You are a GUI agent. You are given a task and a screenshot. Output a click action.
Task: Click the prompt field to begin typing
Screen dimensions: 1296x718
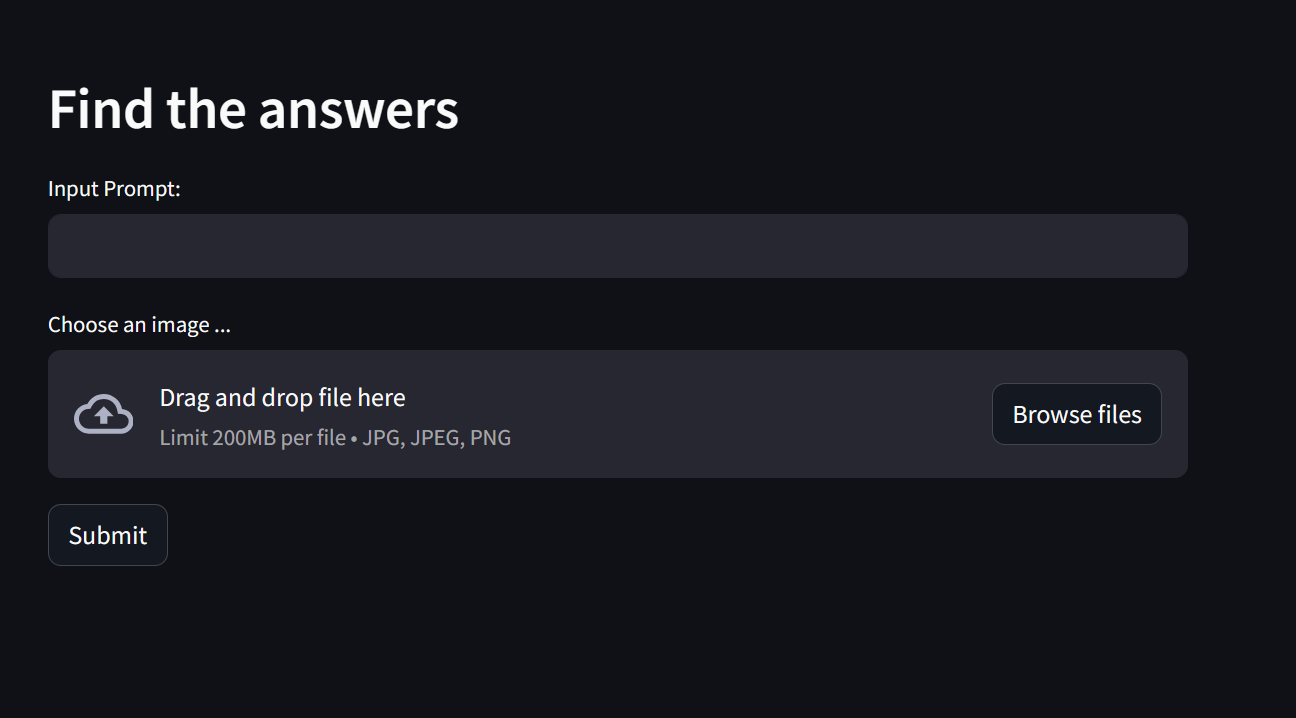[x=617, y=245]
